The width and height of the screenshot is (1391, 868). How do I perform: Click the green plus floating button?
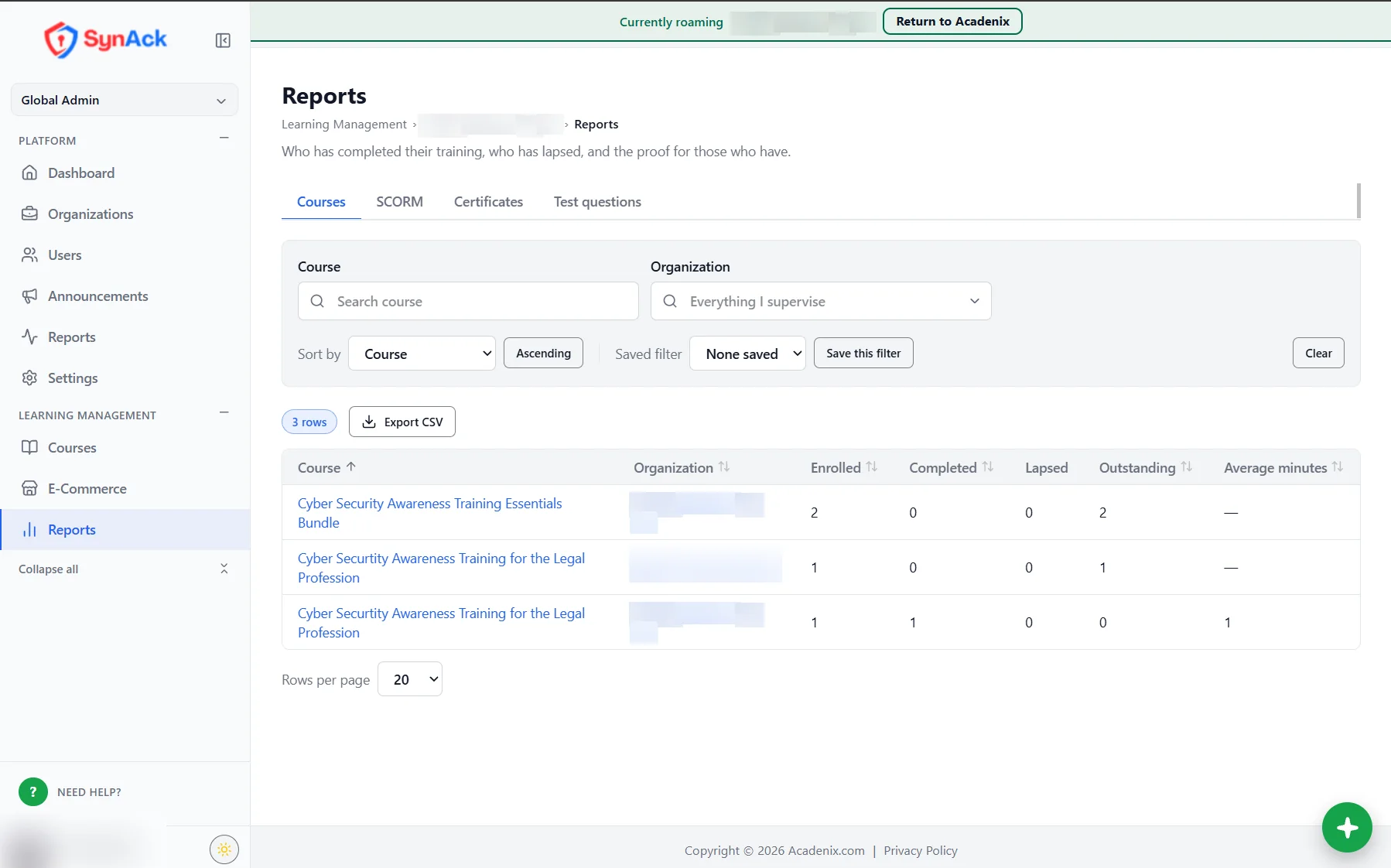click(x=1347, y=827)
